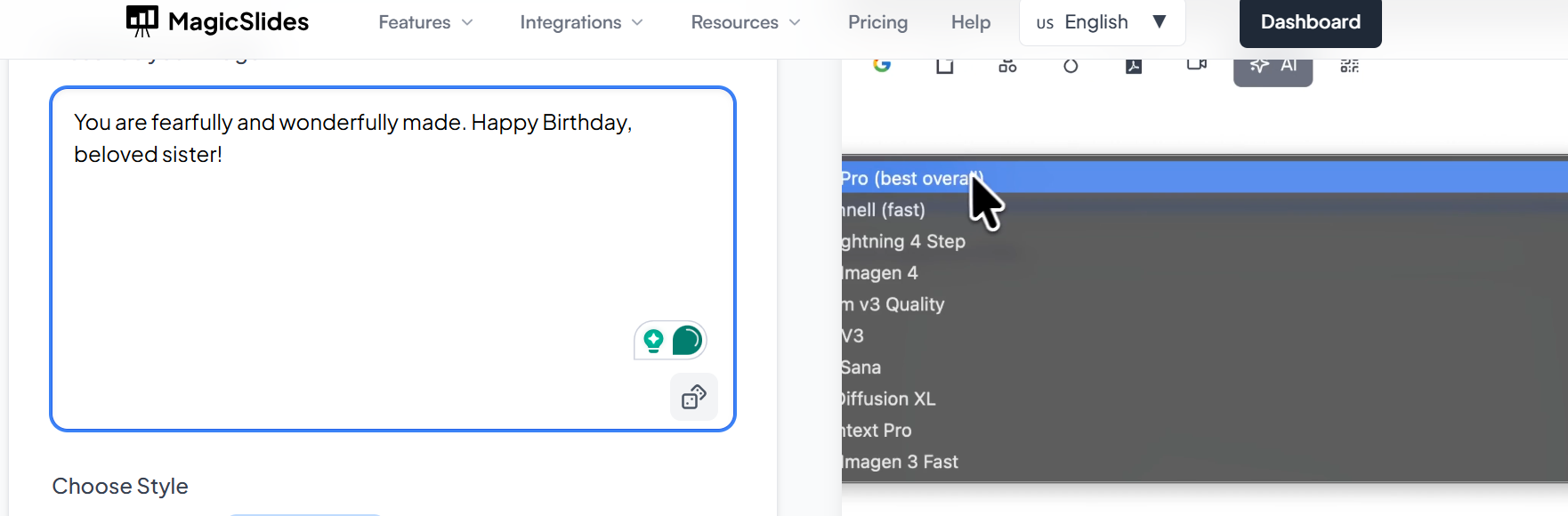Click the dice randomize prompt icon
Image resolution: width=1568 pixels, height=516 pixels.
click(694, 397)
